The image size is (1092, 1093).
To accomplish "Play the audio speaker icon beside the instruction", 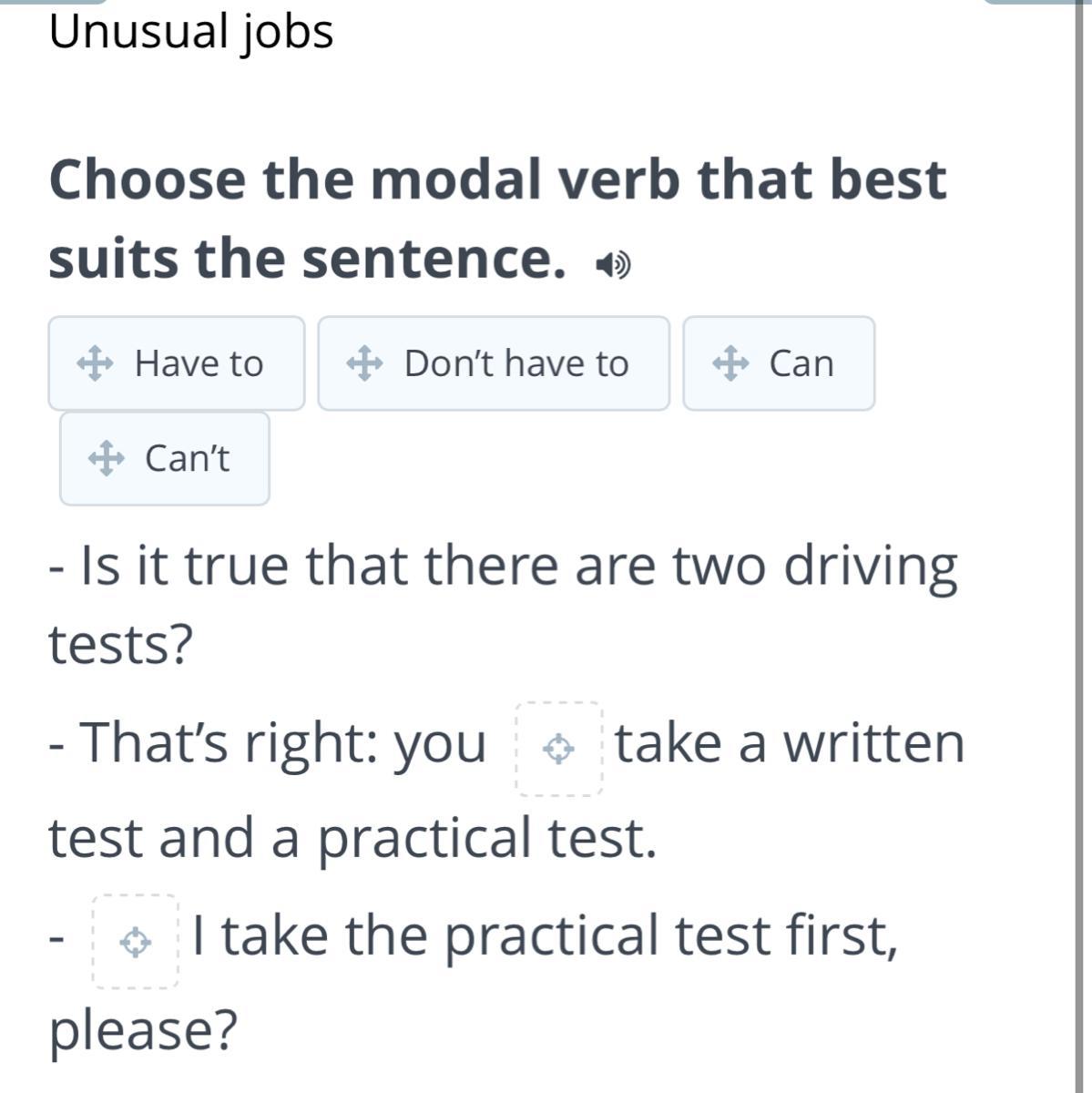I will pyautogui.click(x=613, y=265).
